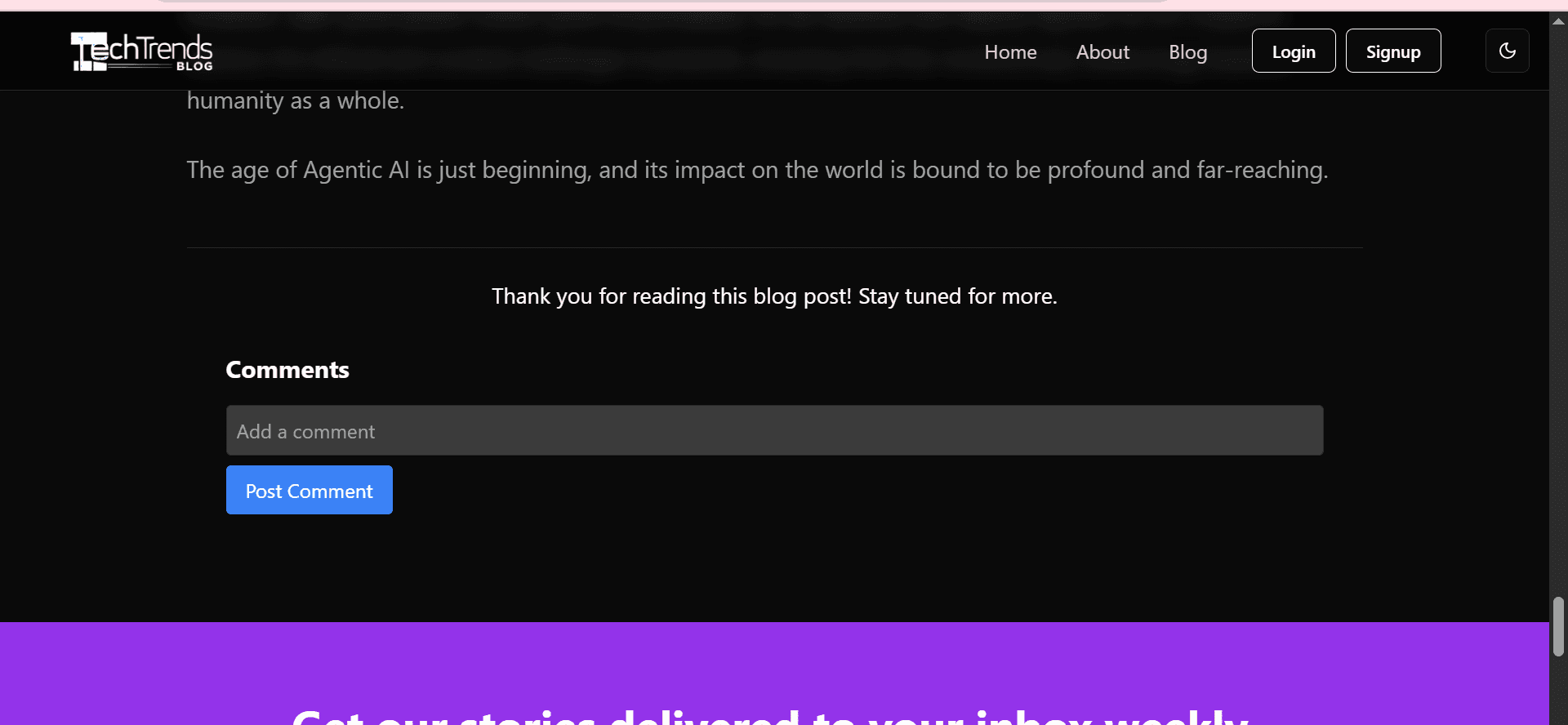Click the vertical scrollbar thumb
The height and width of the screenshot is (725, 1568).
tap(1558, 625)
